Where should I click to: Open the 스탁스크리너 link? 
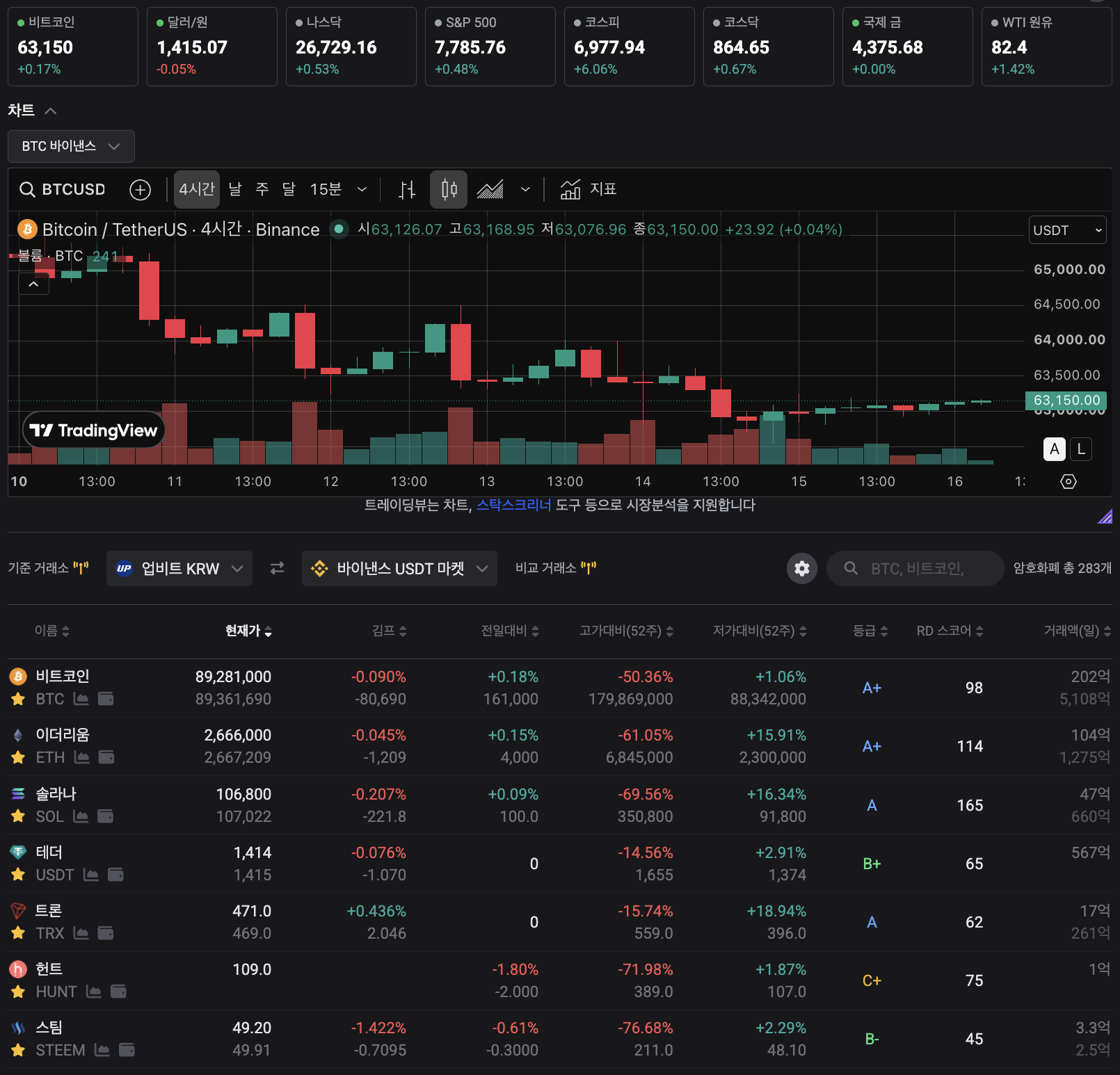[513, 505]
